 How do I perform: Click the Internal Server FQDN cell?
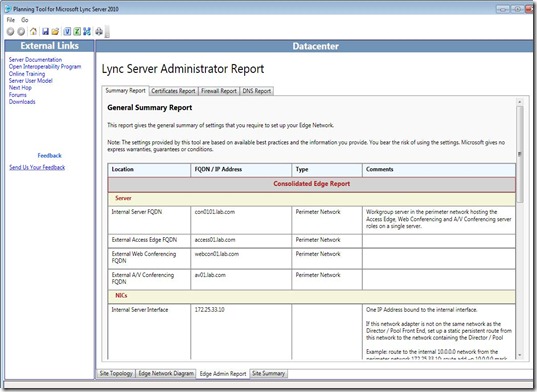(149, 220)
